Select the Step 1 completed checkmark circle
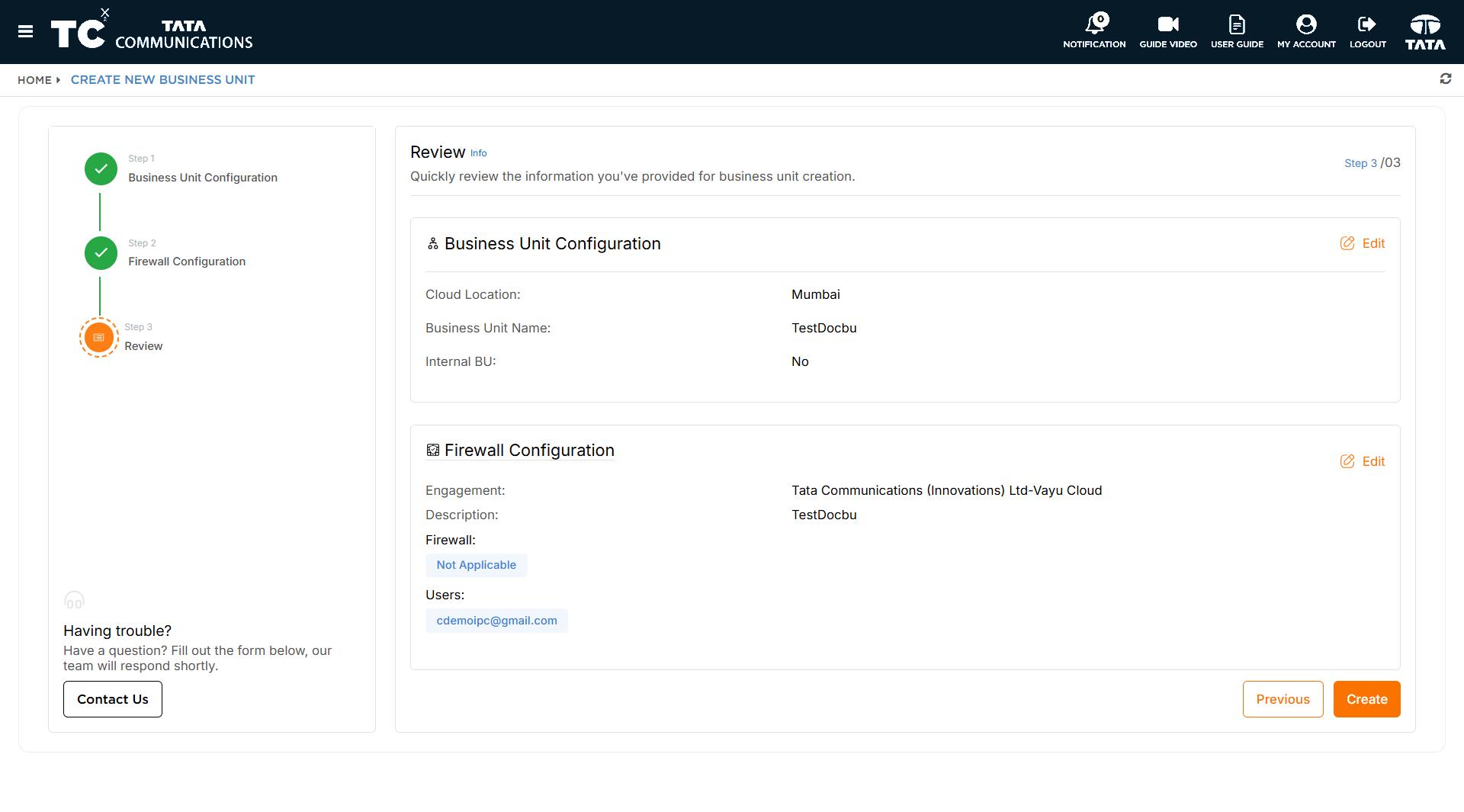 point(101,168)
